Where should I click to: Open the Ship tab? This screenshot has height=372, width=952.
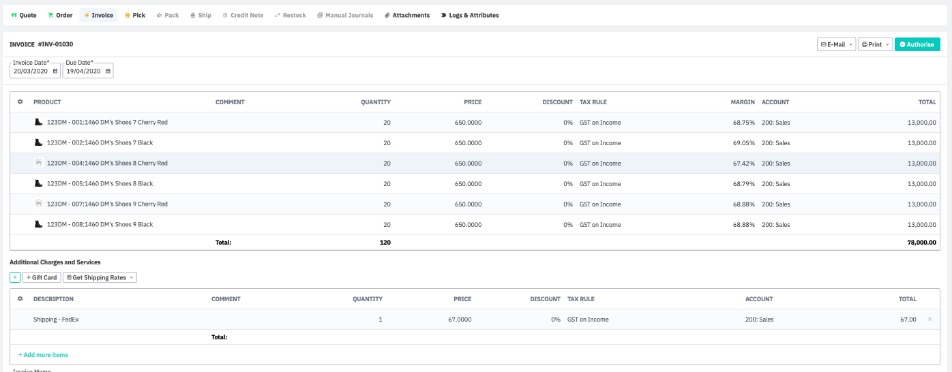point(201,15)
